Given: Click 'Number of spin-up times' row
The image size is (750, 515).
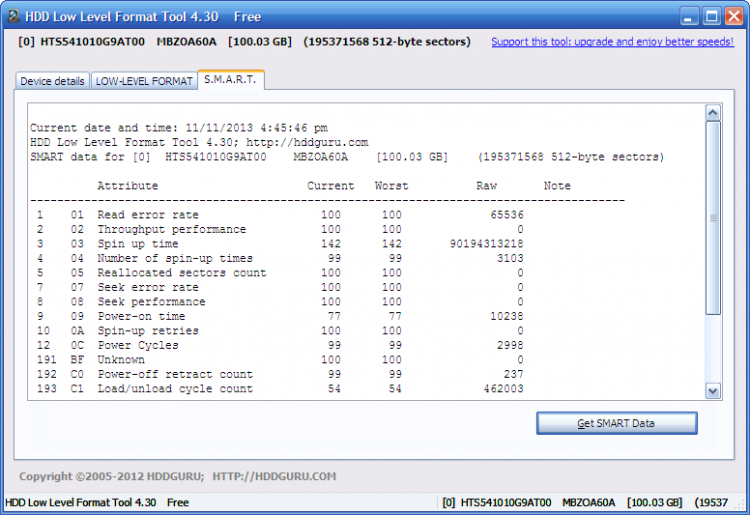Looking at the screenshot, I should 280,258.
